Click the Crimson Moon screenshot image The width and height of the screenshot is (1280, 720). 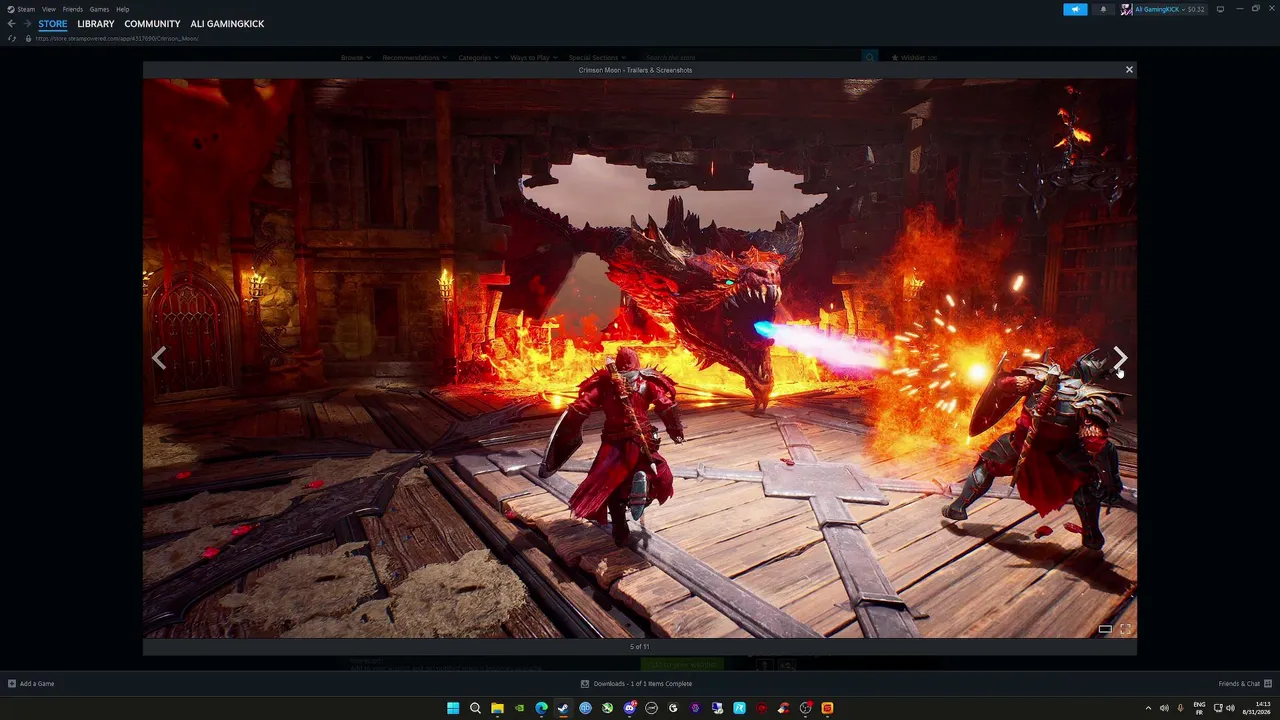pyautogui.click(x=639, y=358)
